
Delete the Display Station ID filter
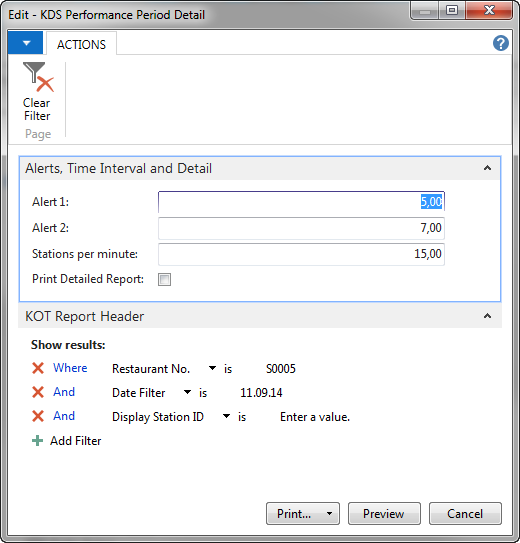point(38,416)
